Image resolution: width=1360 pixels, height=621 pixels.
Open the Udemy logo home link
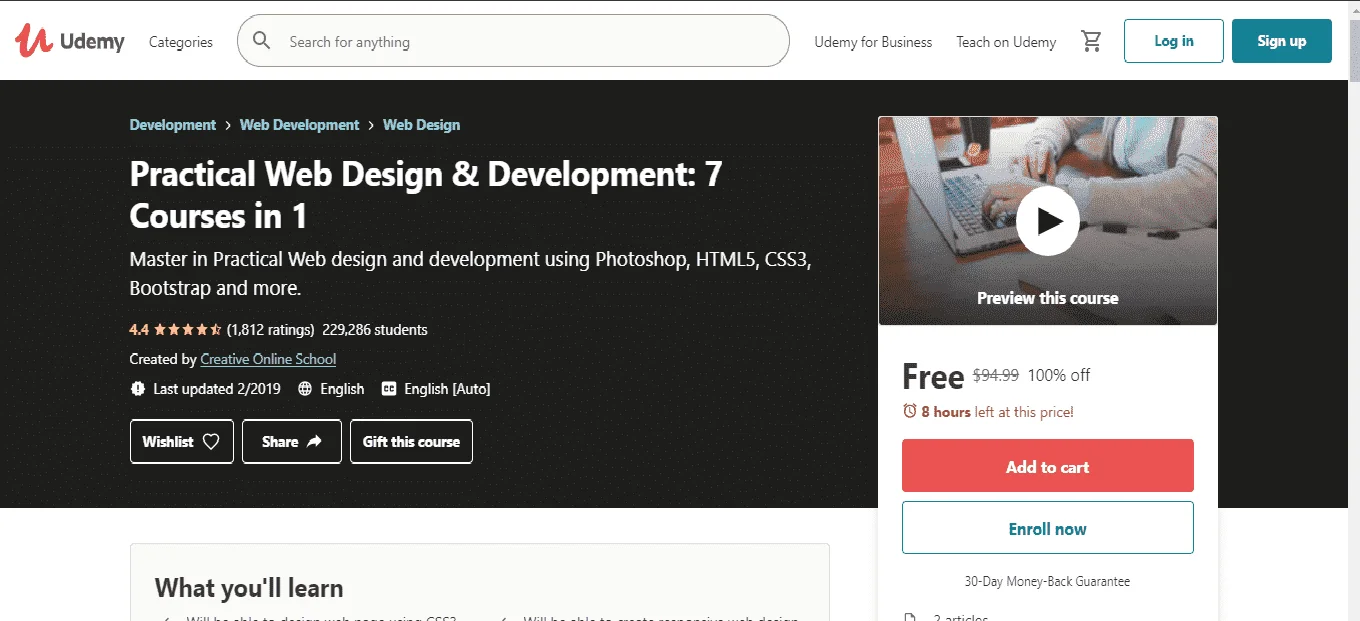pos(70,41)
